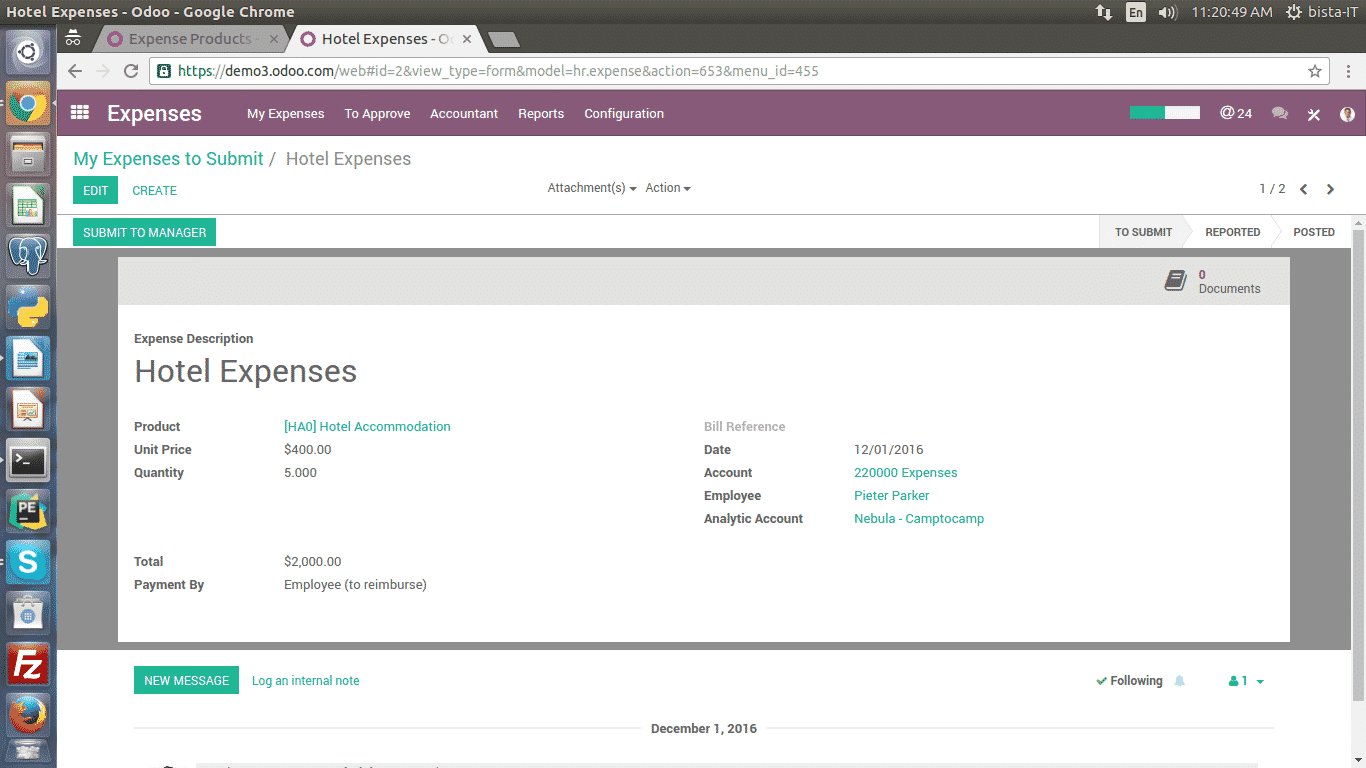Open Chrome's three-dot menu
1366x768 pixels.
tap(1346, 71)
